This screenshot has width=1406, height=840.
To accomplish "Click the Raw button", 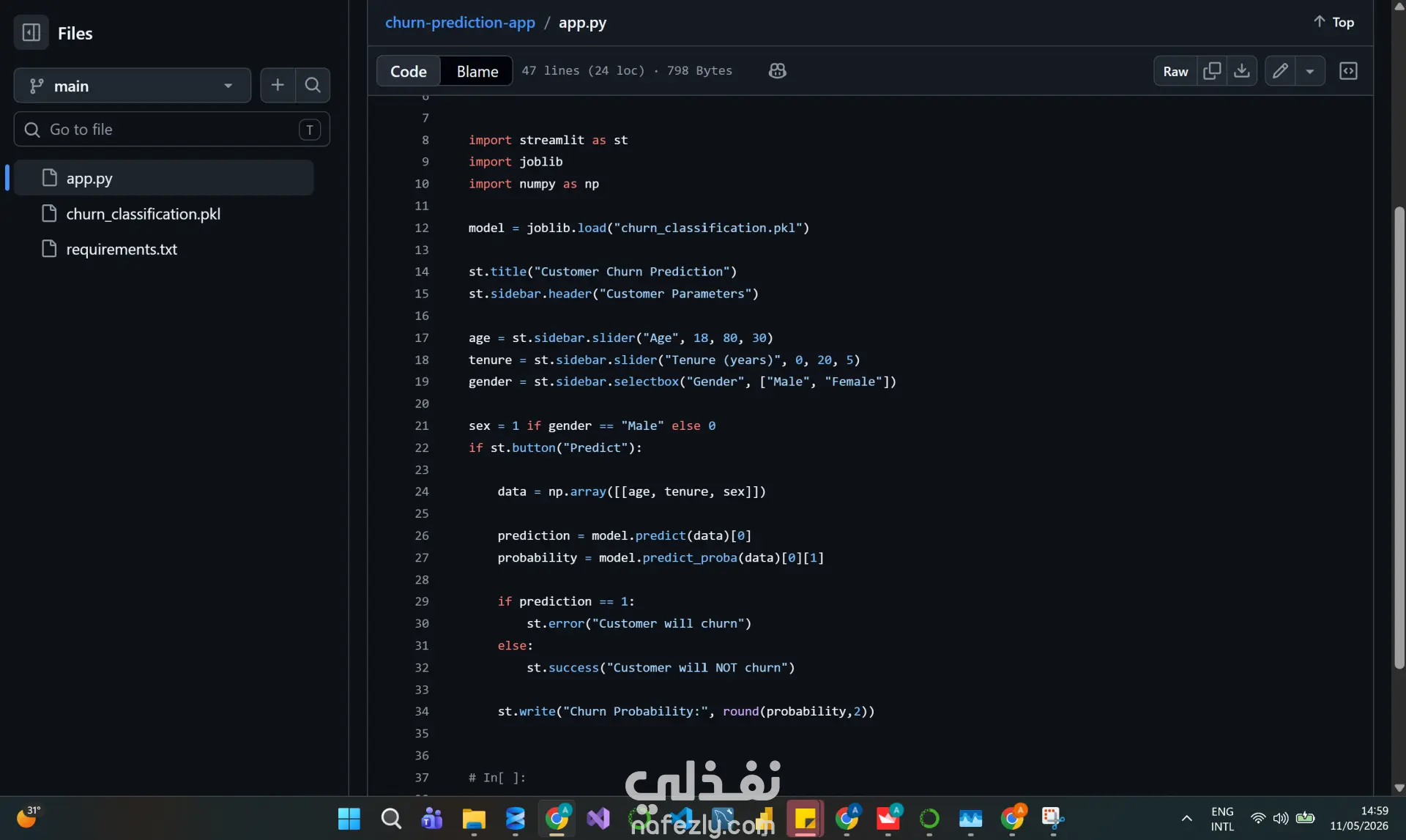I will (x=1175, y=71).
